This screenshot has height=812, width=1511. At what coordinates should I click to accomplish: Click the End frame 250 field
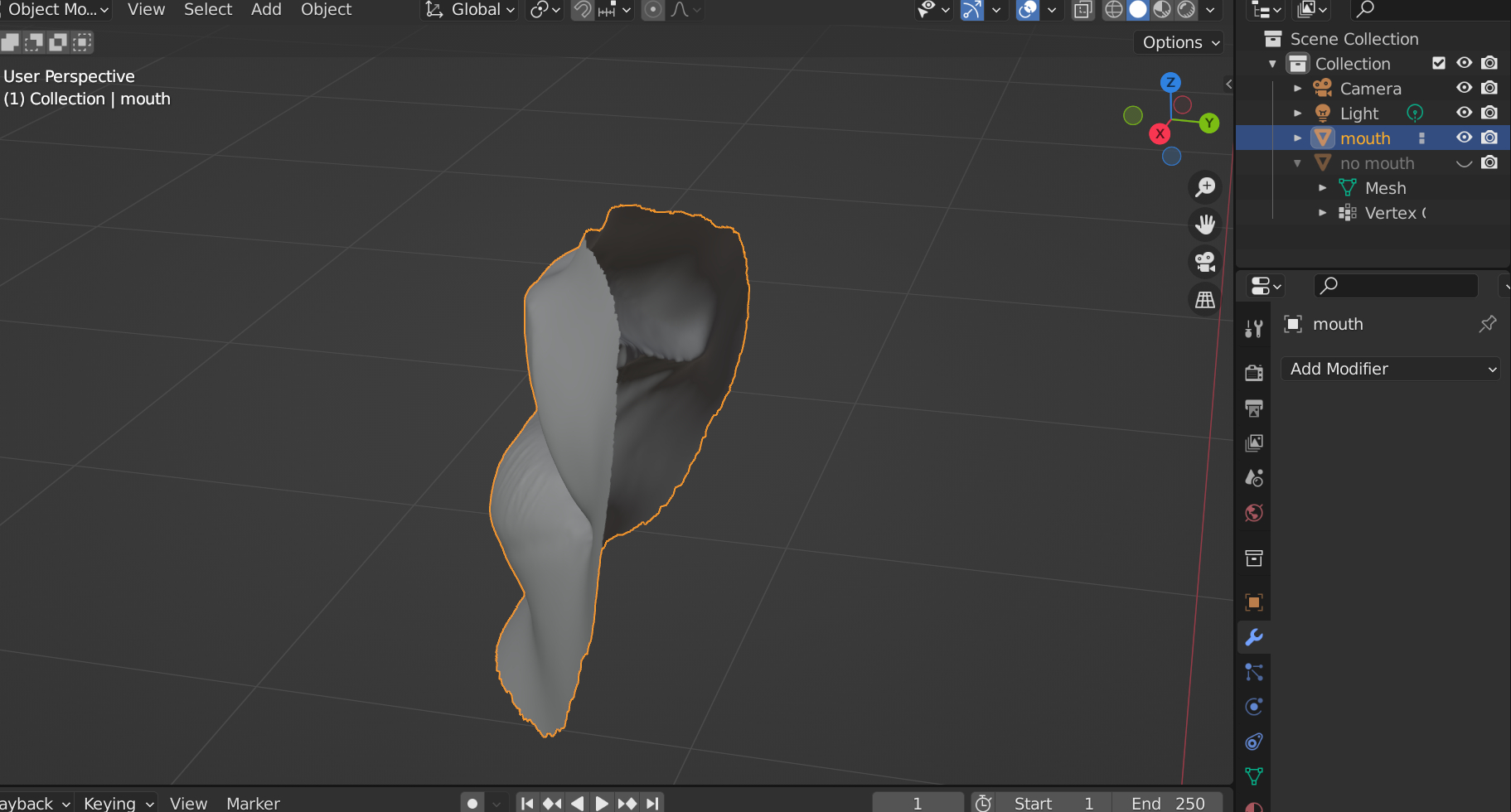[1168, 803]
